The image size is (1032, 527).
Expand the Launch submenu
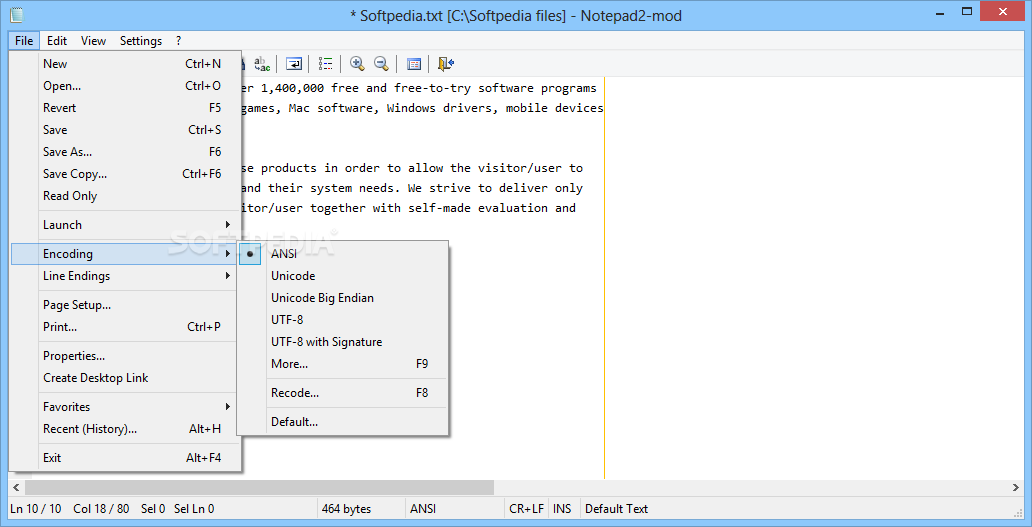click(x=126, y=225)
